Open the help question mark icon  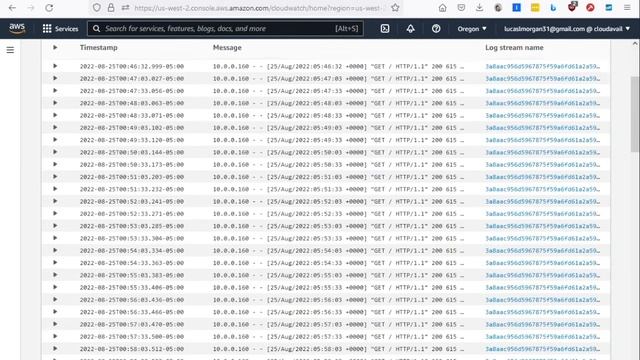(x=436, y=29)
